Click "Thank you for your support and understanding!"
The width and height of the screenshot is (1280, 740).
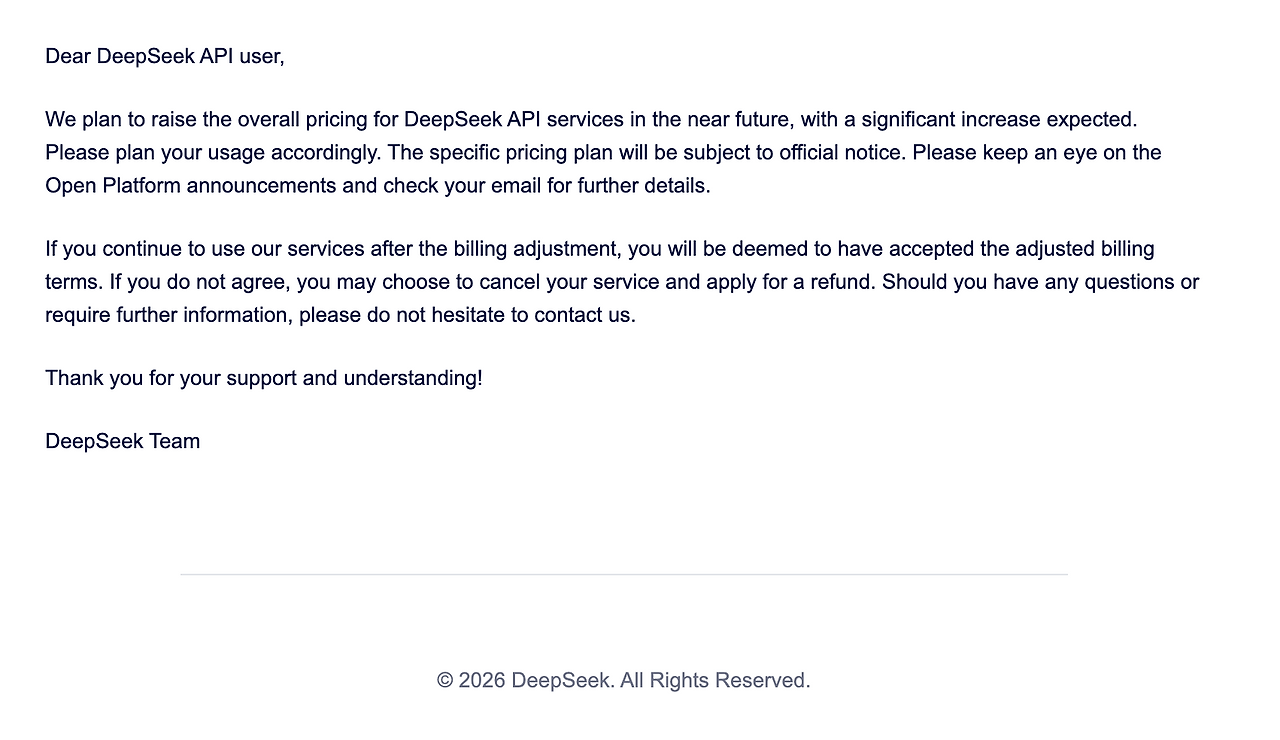264,378
